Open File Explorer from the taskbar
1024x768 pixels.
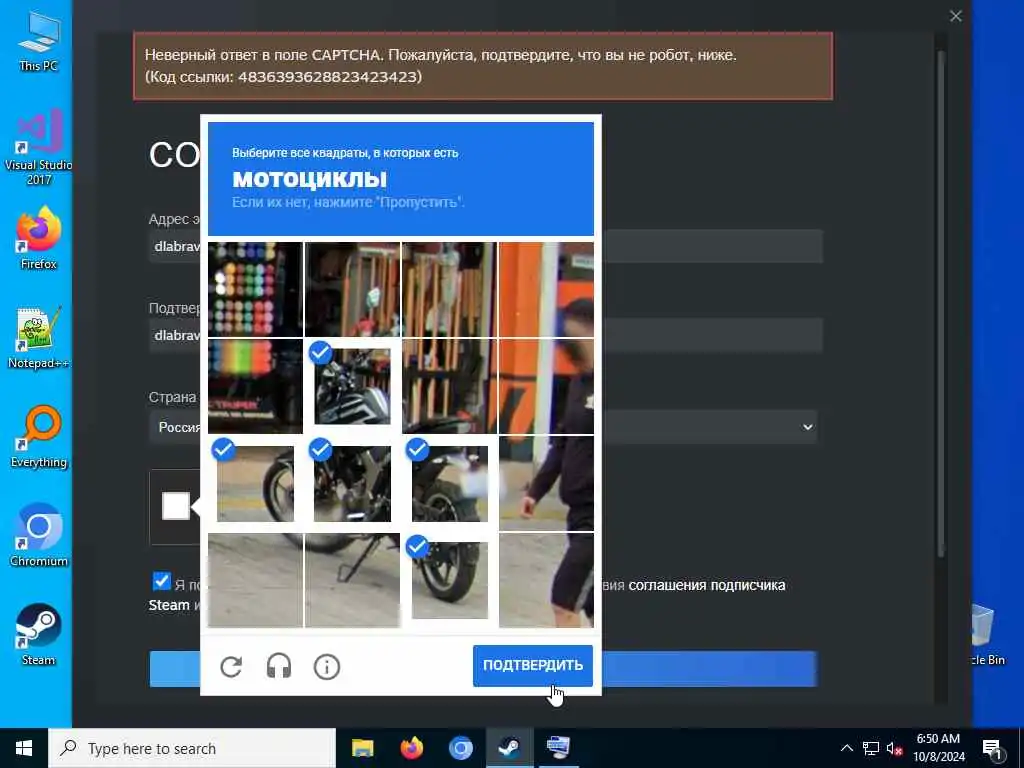(362, 748)
